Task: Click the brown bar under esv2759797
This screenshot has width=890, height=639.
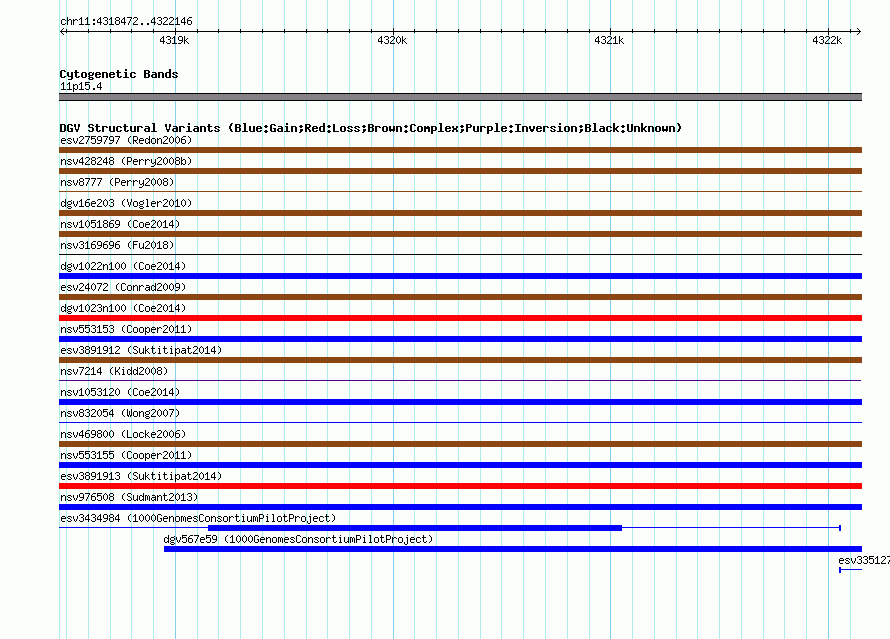Action: point(460,150)
